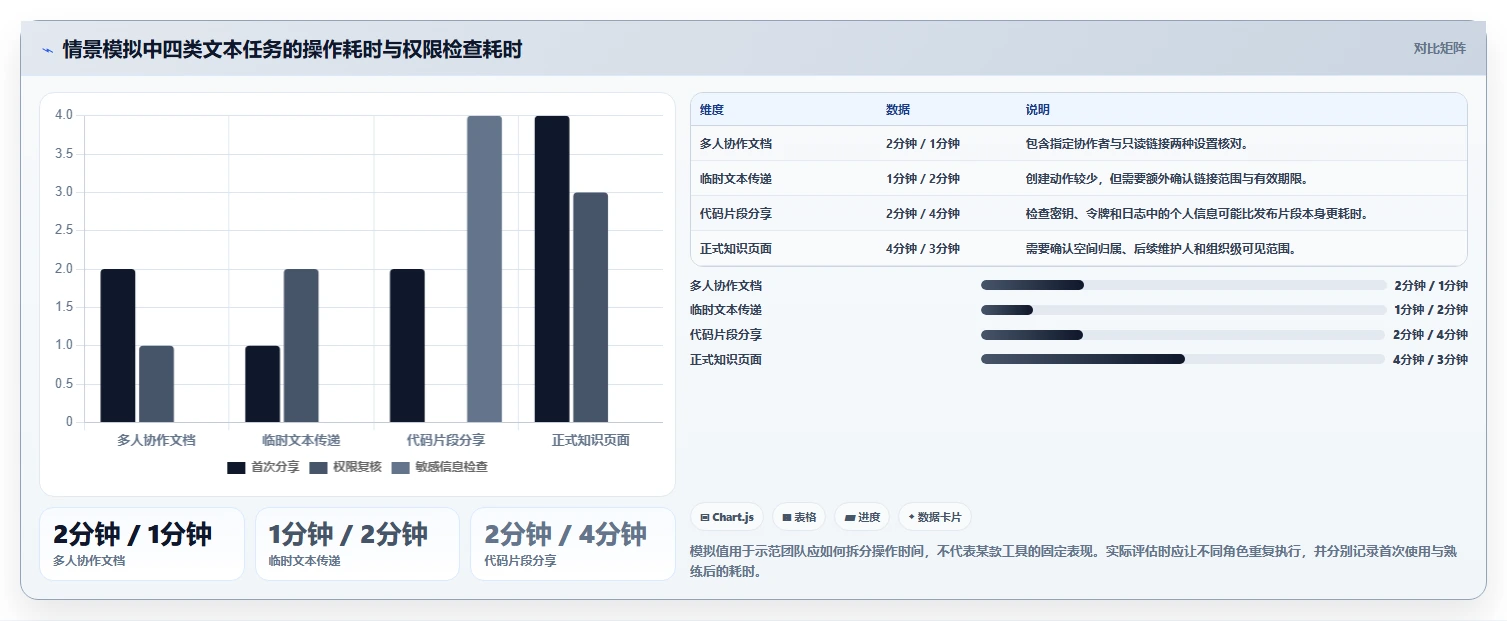
Task: Click the lightning icon beside the title
Action: (47, 50)
